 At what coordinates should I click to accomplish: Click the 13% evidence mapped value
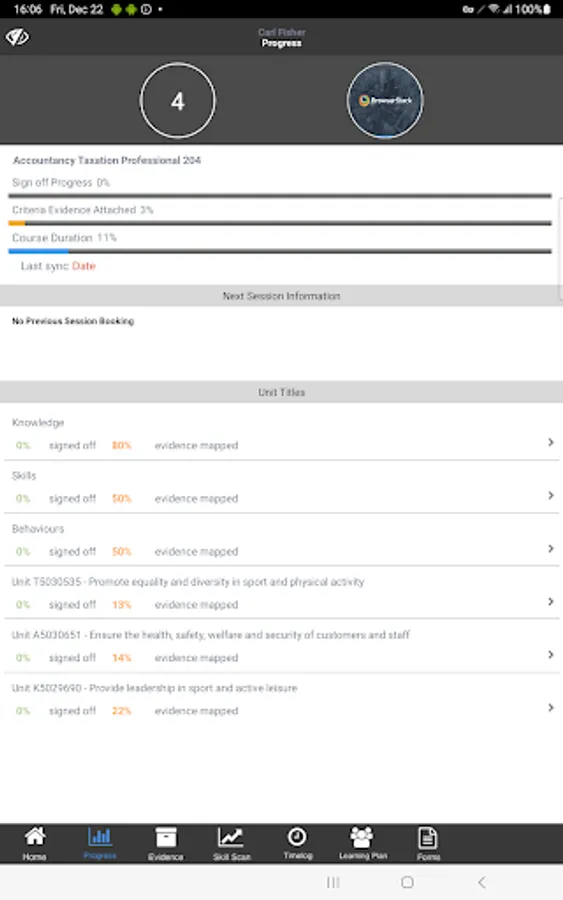click(122, 604)
